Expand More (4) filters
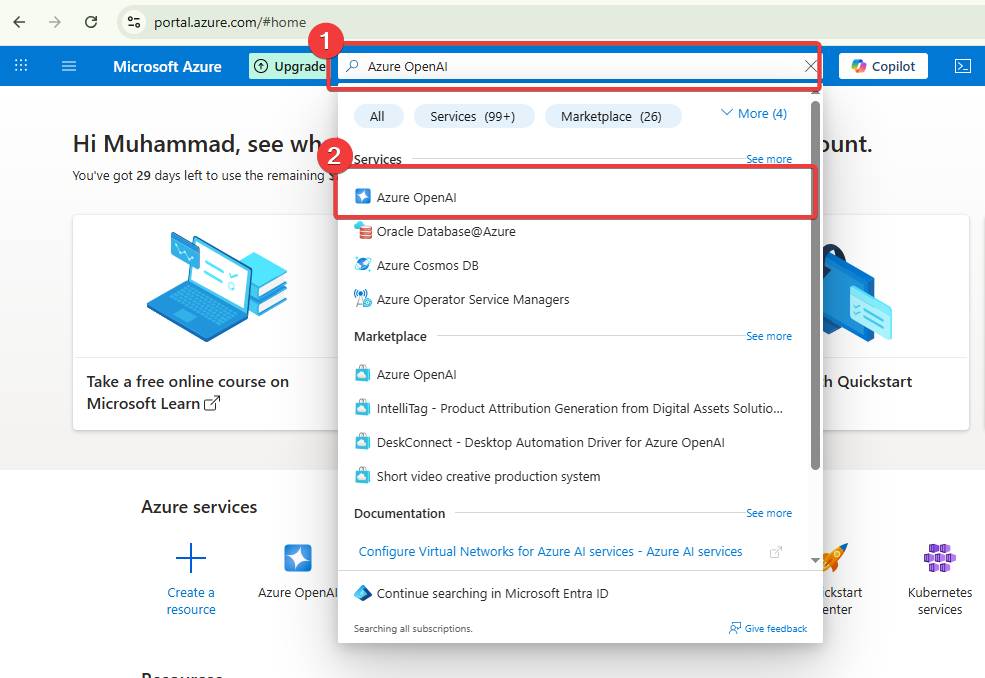The height and width of the screenshot is (678, 985). point(754,114)
